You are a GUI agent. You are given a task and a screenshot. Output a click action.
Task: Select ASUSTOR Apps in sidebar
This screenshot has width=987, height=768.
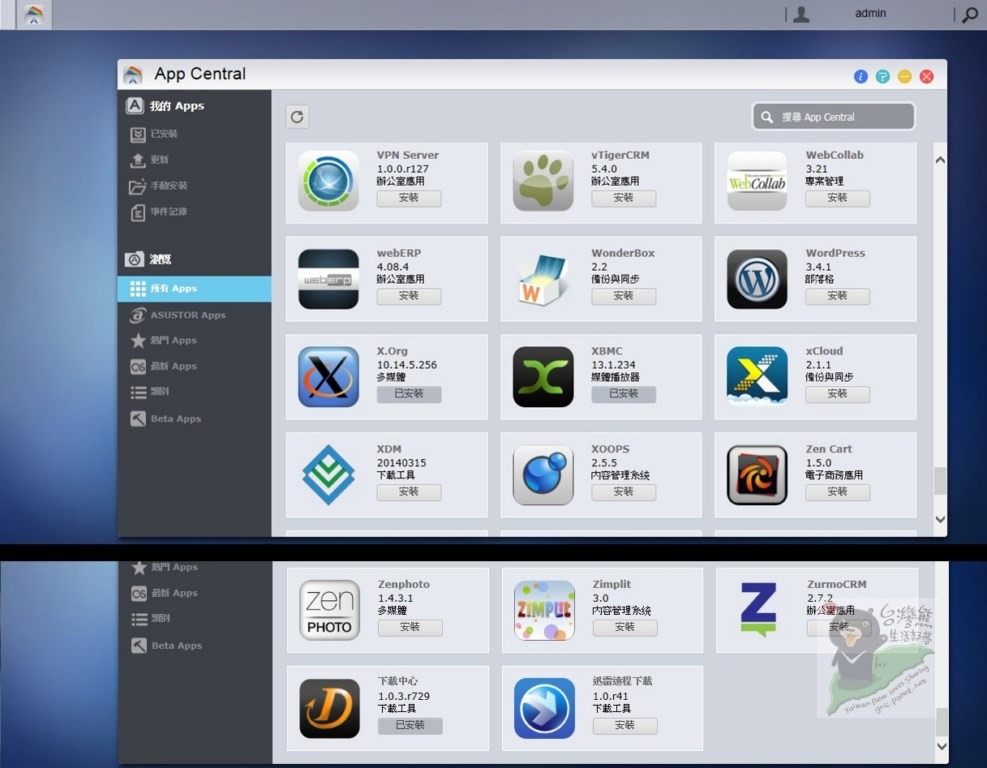[x=194, y=315]
